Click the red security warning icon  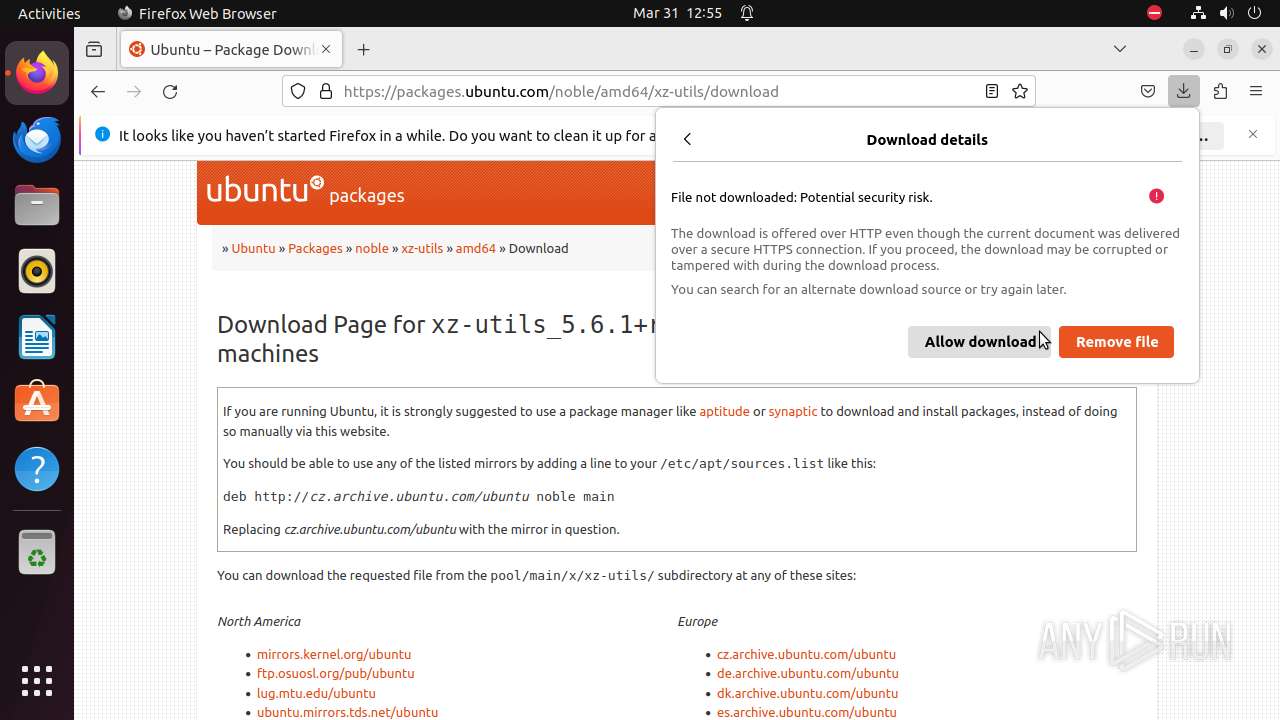pyautogui.click(x=1156, y=196)
